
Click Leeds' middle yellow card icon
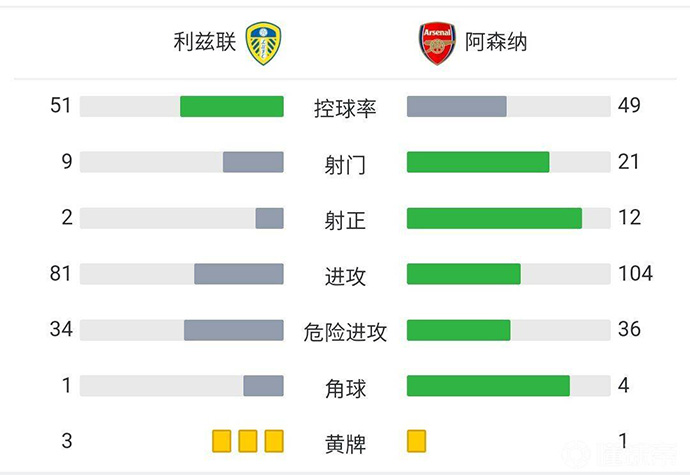[x=248, y=441]
